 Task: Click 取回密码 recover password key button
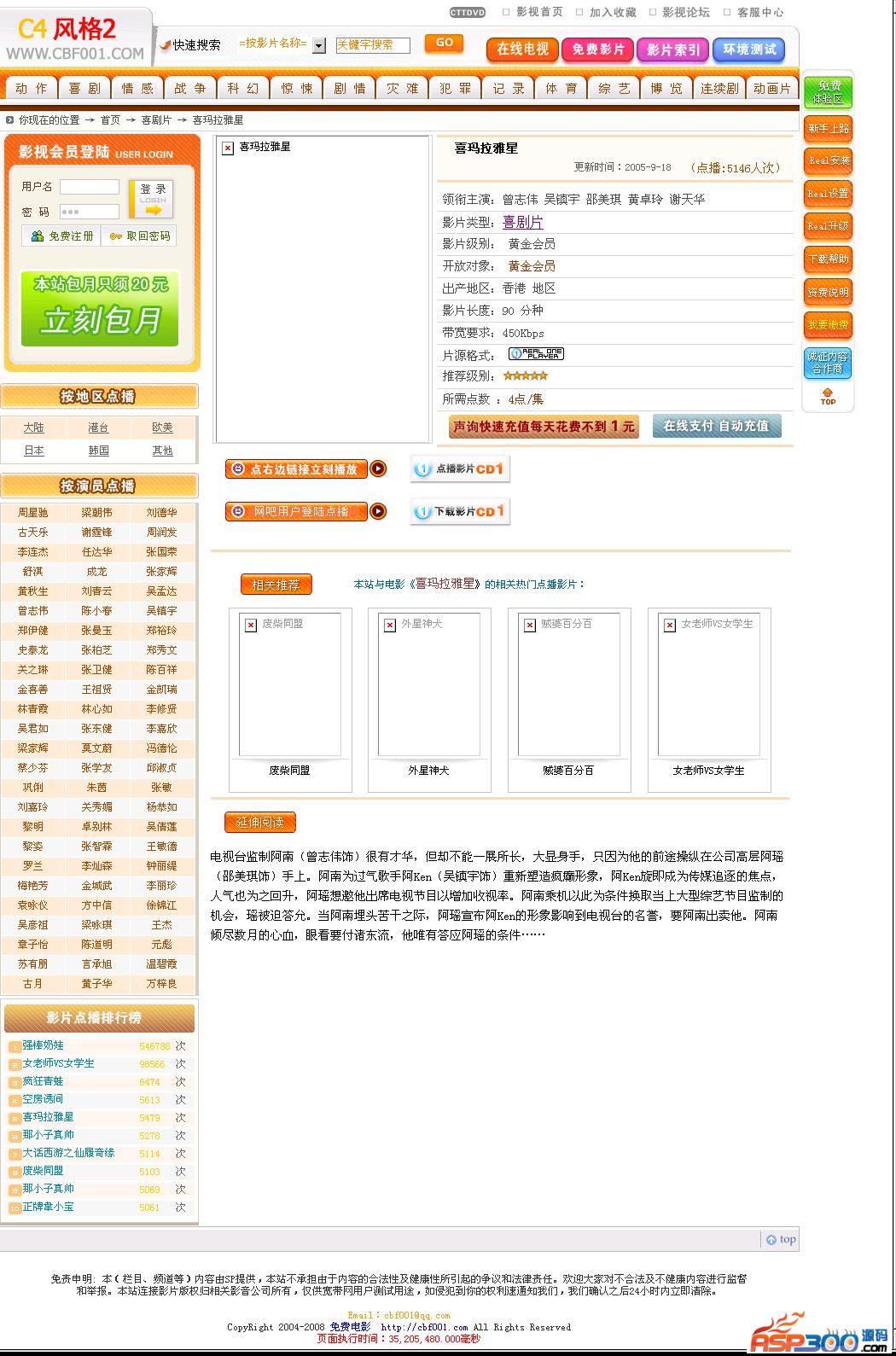pyautogui.click(x=139, y=236)
